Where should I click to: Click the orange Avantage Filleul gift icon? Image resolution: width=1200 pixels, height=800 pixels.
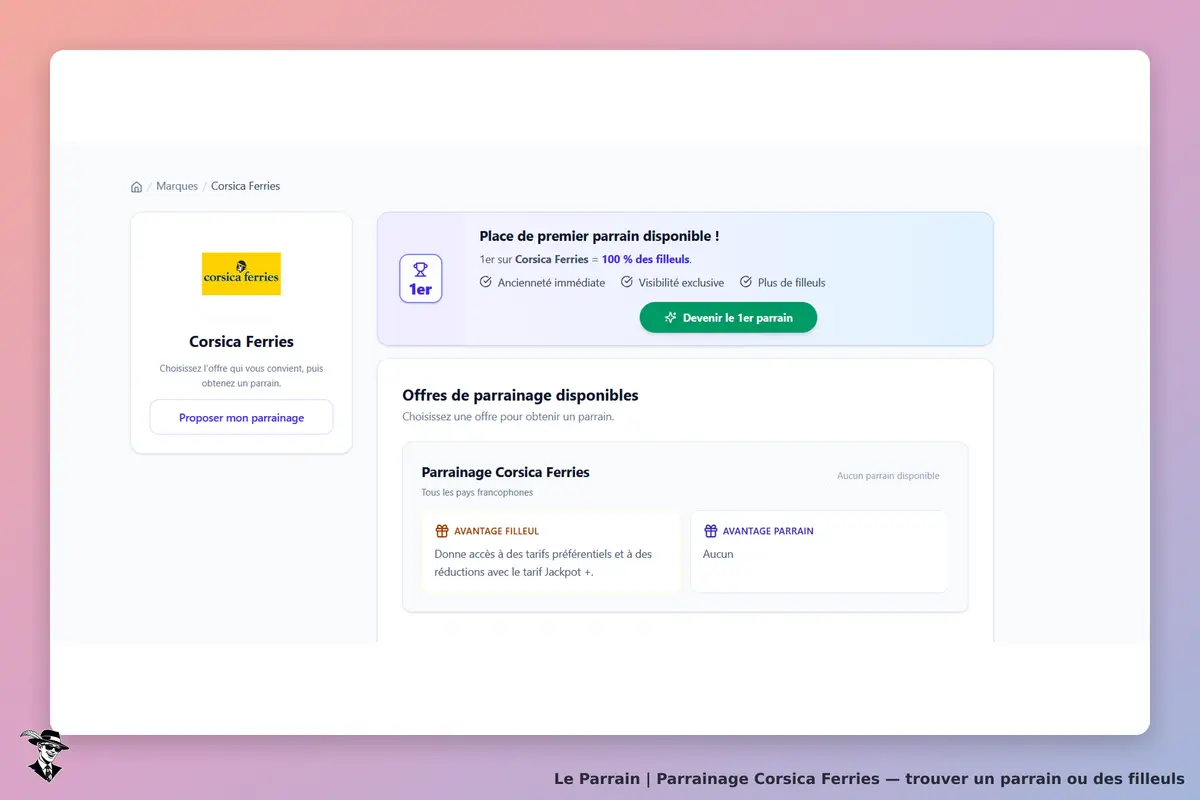tap(442, 531)
